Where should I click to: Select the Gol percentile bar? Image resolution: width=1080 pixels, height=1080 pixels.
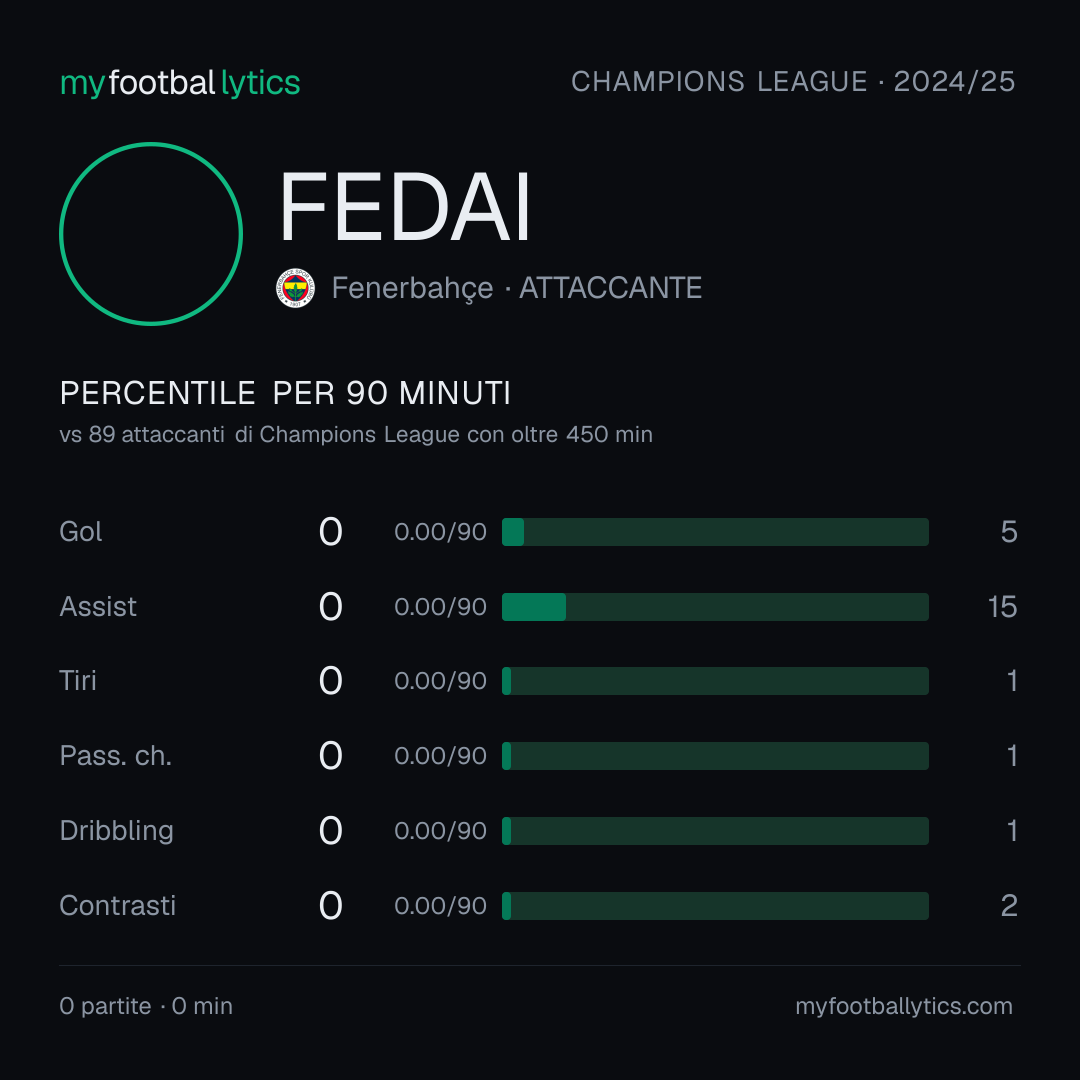pos(715,532)
